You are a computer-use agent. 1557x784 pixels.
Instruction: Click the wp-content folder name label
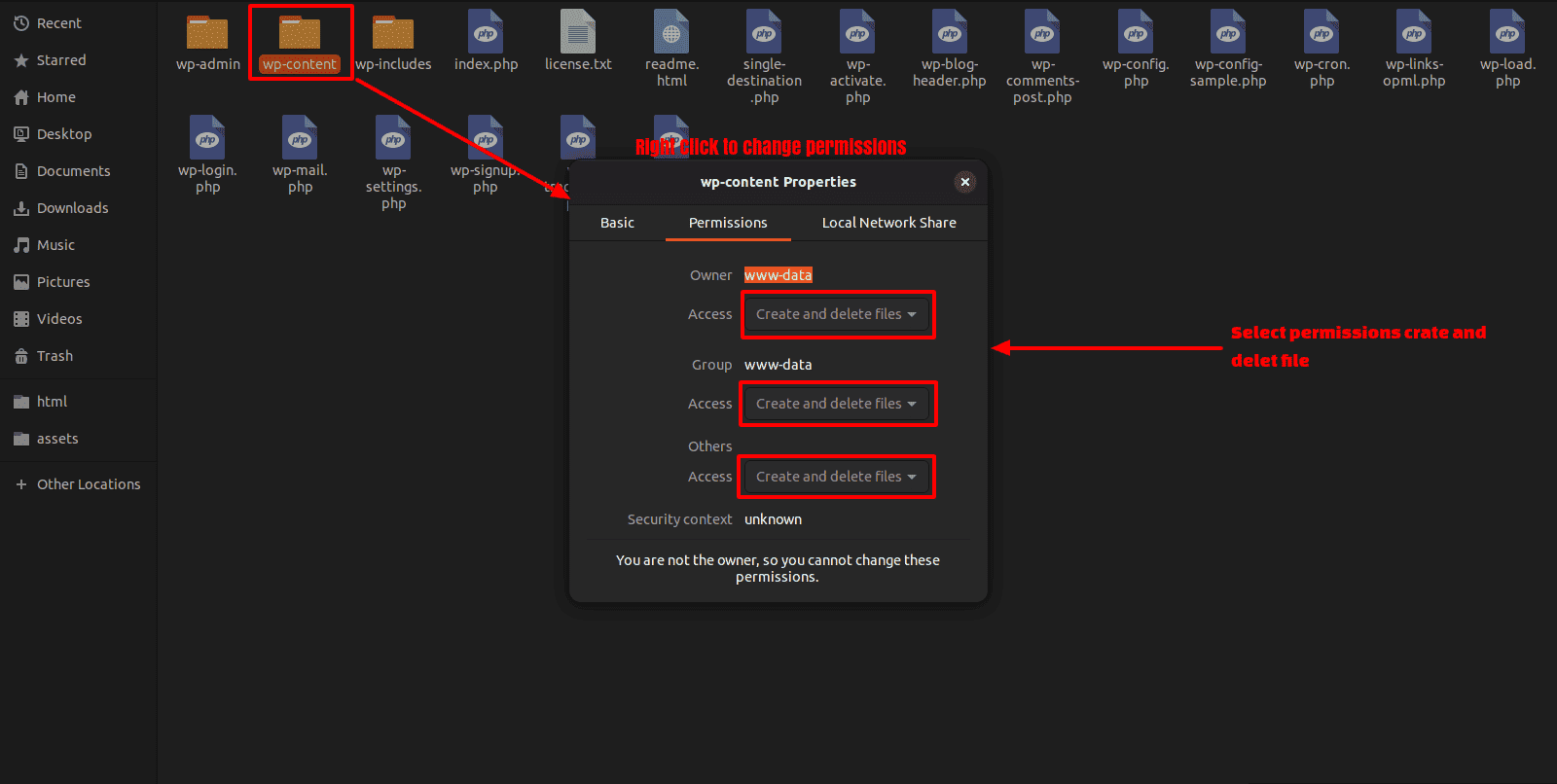(300, 64)
